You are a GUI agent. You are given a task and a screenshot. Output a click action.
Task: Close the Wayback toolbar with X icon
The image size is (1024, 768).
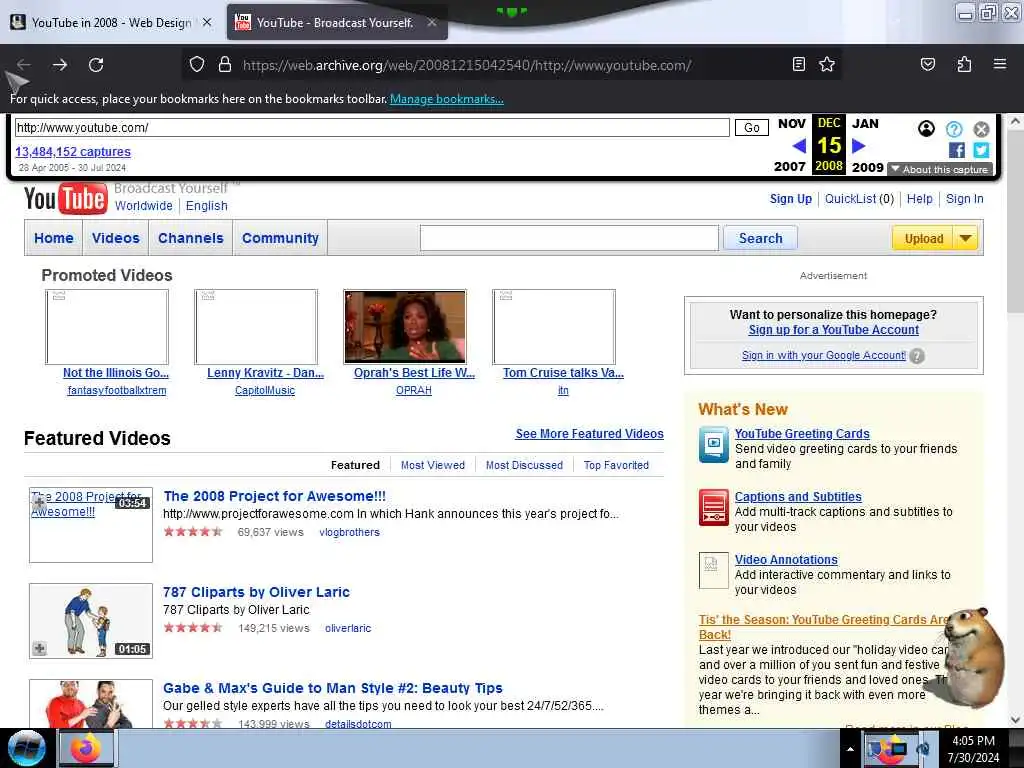point(981,129)
